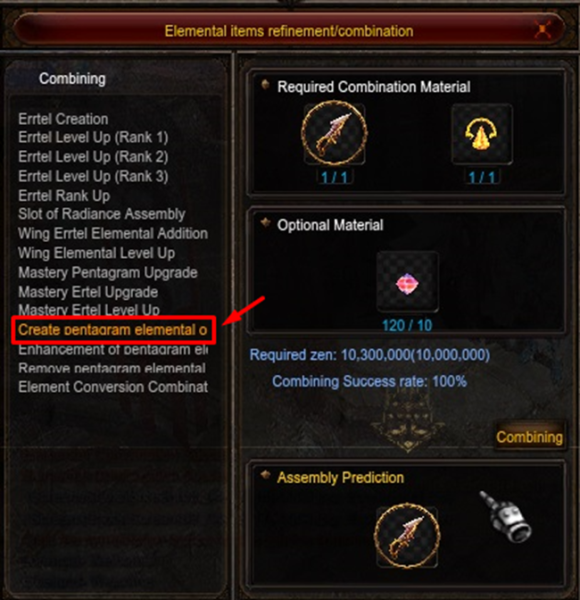The image size is (580, 600).
Task: Choose Enhancement of pentagram elemental entry
Action: point(113,349)
